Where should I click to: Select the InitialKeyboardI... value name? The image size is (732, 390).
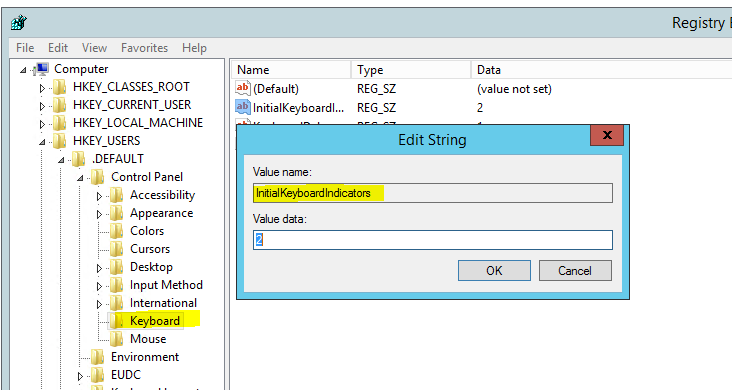298,108
